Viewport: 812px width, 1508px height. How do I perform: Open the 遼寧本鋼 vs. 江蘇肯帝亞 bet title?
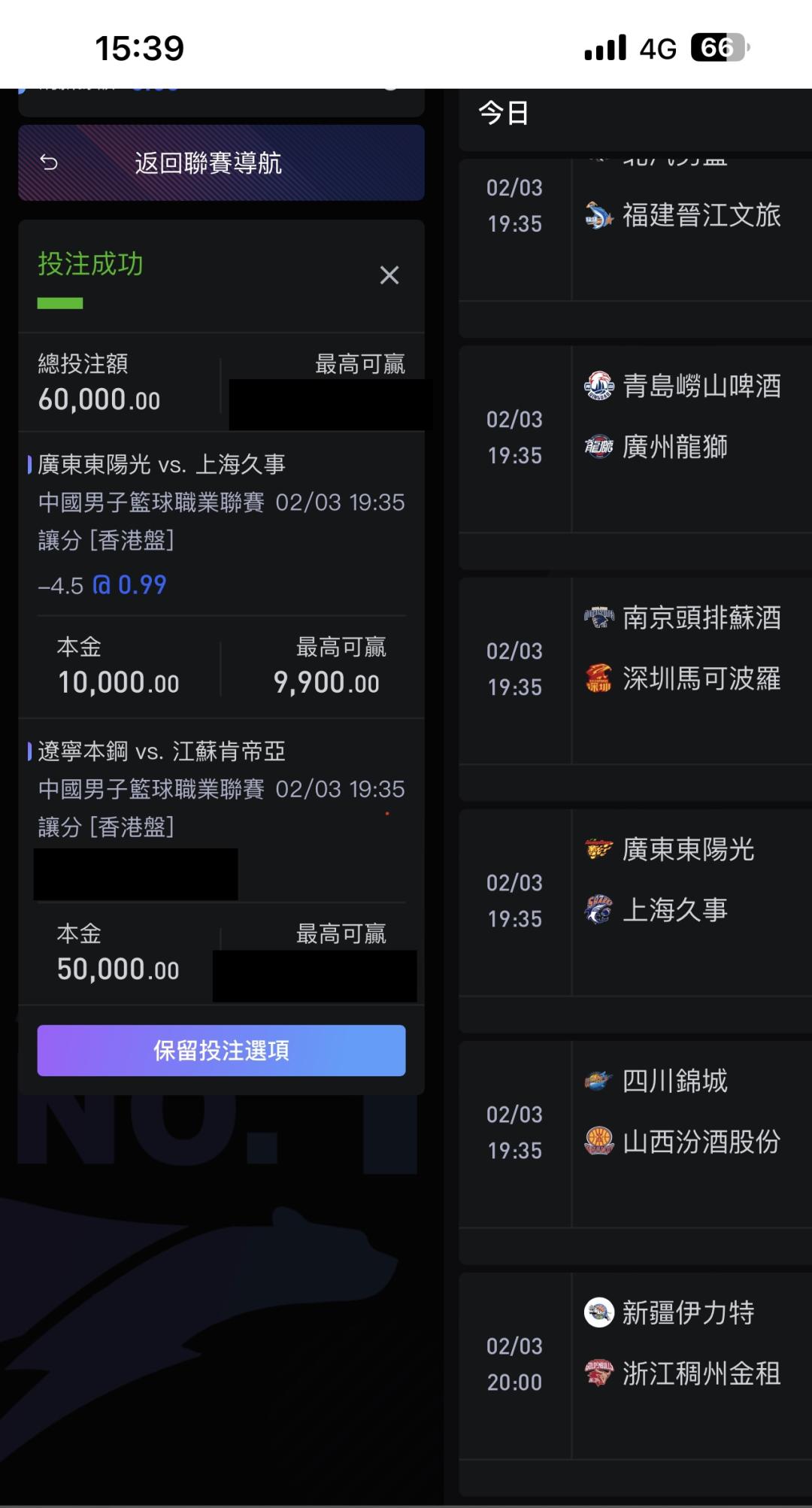[x=162, y=751]
